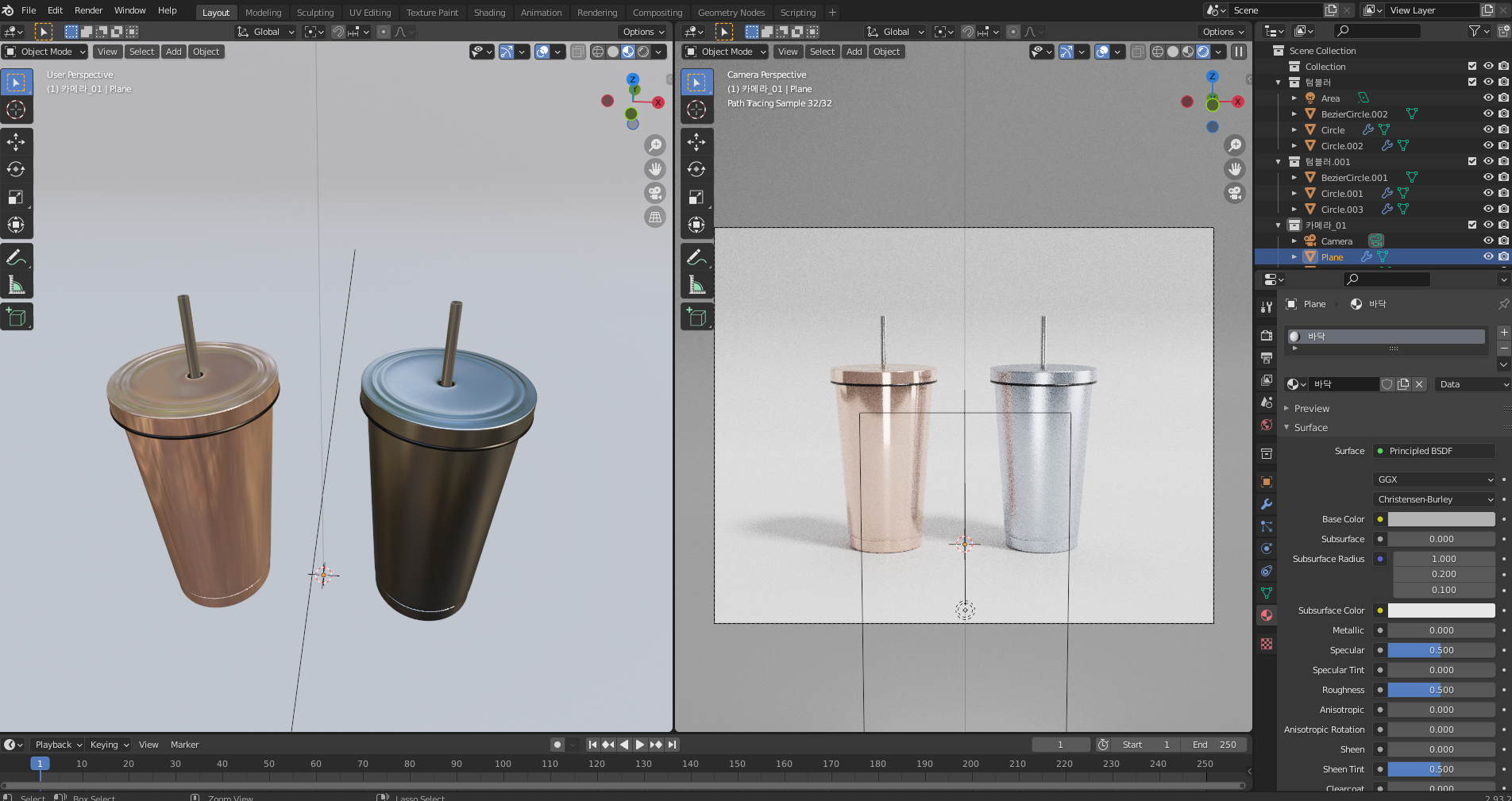1512x801 pixels.
Task: Uncheck the 카메라_01 collection checkbox
Action: [1472, 225]
